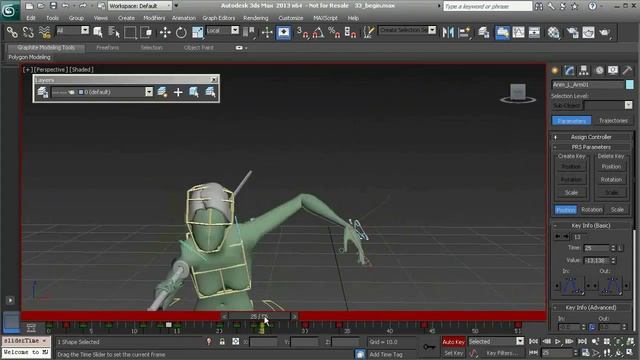The image size is (640, 360).
Task: Collapse the Key Info (Basic) rollout
Action: (x=591, y=225)
